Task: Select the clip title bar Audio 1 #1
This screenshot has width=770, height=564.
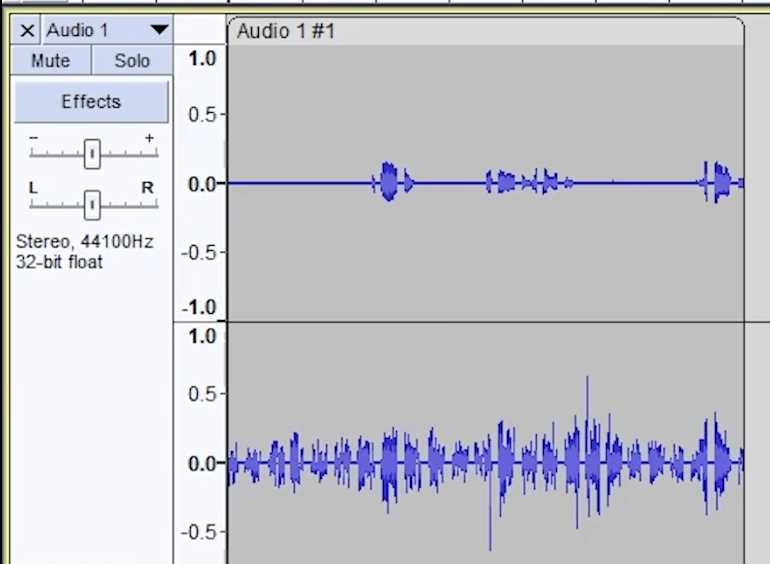Action: tap(485, 31)
